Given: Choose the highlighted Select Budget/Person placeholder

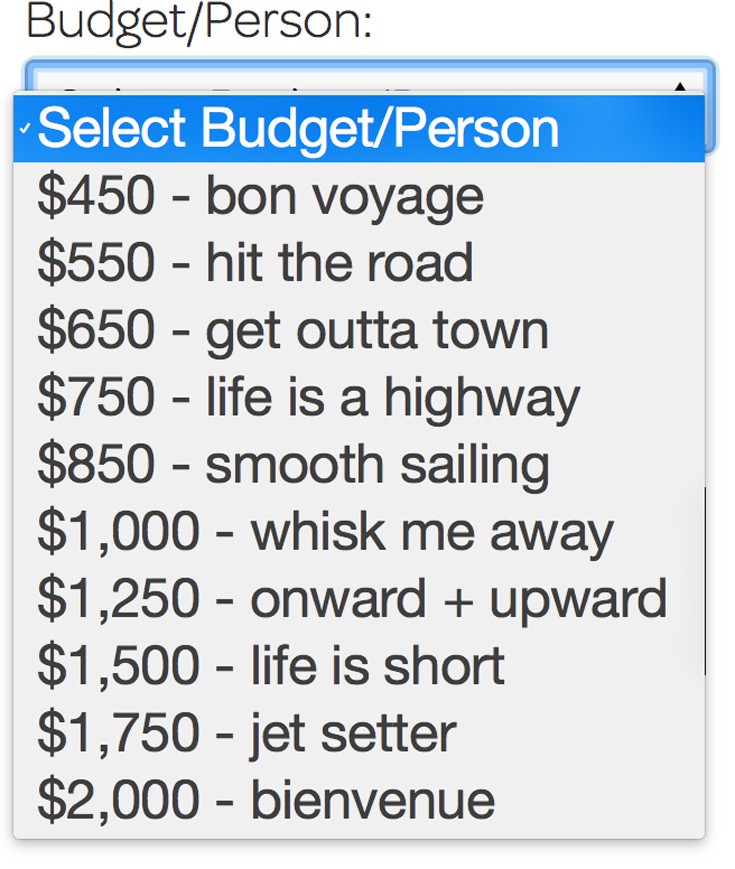Looking at the screenshot, I should coord(298,129).
